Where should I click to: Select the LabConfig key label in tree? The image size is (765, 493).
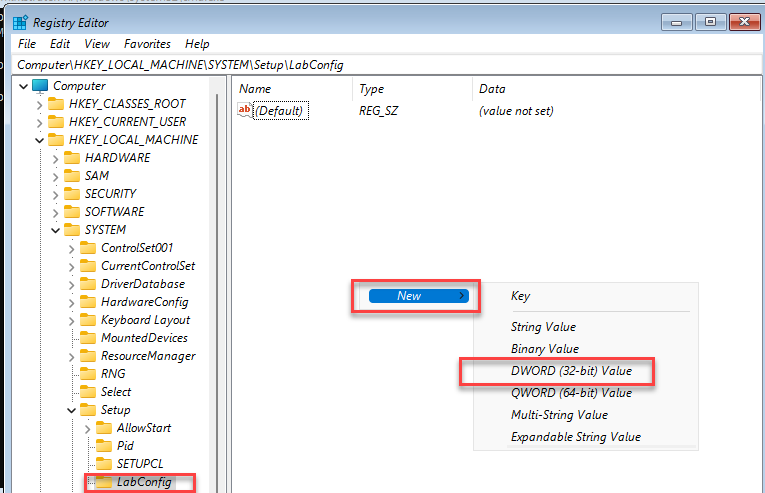[144, 482]
